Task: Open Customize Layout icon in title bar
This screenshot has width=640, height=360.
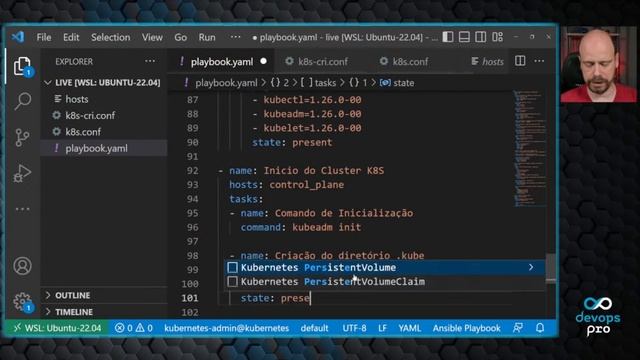Action: click(x=497, y=37)
